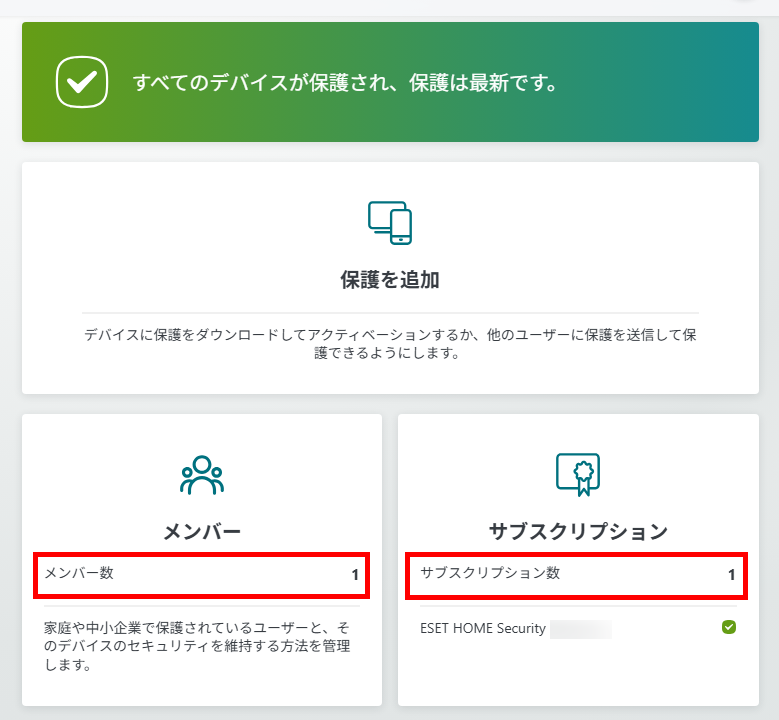Open the ESET HOME Security subscription entry

(483, 629)
